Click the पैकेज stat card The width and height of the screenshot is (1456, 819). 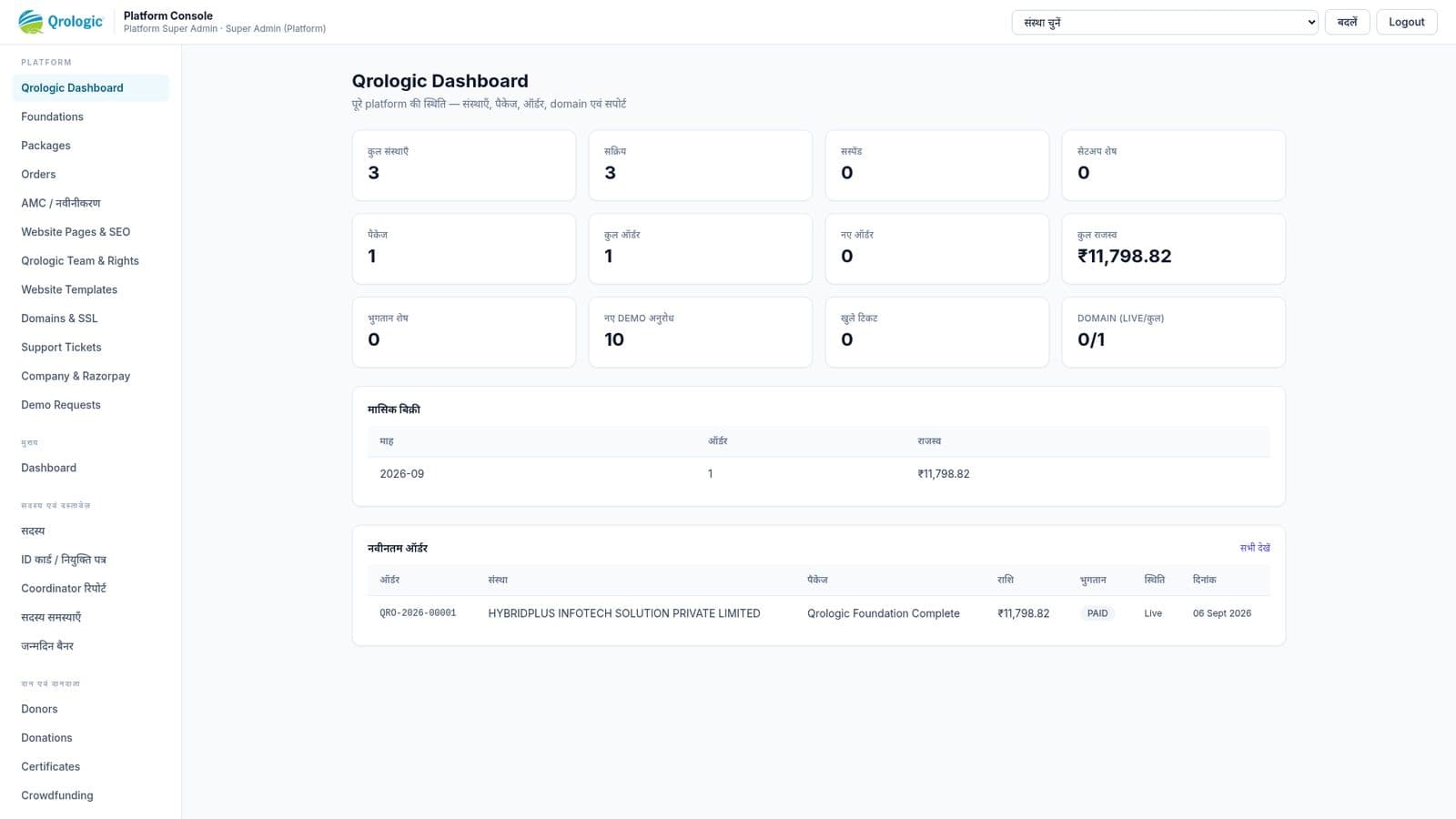464,249
